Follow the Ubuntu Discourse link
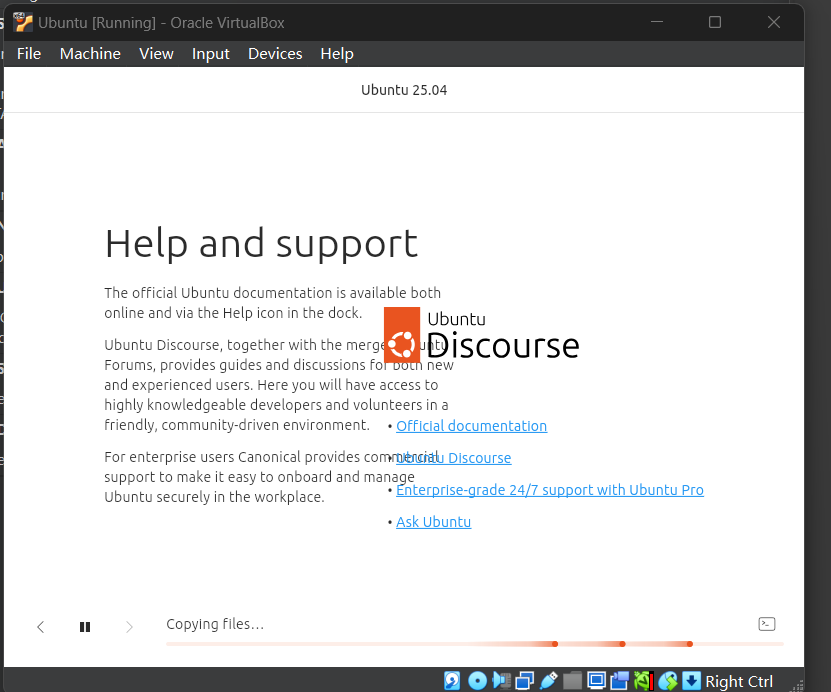This screenshot has height=692, width=831. [x=454, y=458]
